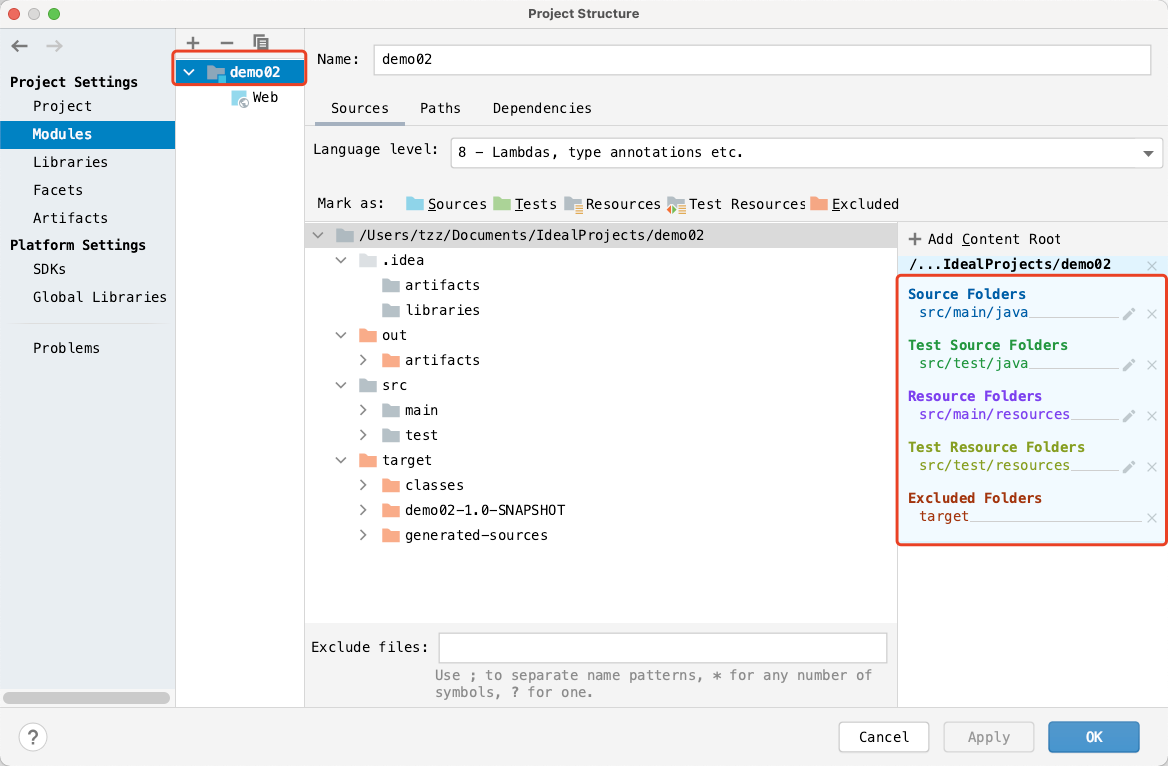Open the Language level dropdown
The height and width of the screenshot is (766, 1168).
pos(807,153)
